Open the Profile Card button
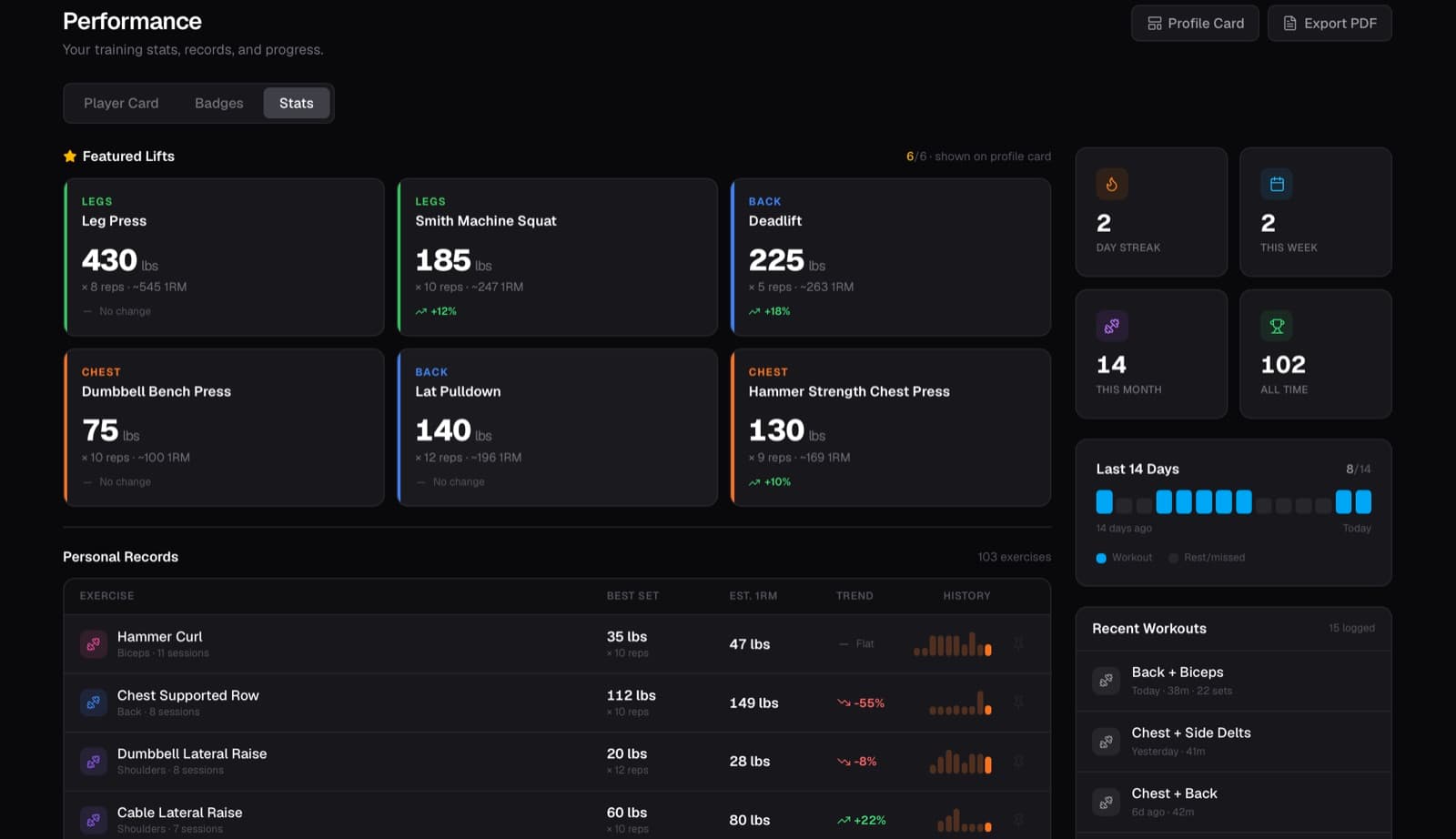This screenshot has width=1456, height=839. tap(1195, 24)
